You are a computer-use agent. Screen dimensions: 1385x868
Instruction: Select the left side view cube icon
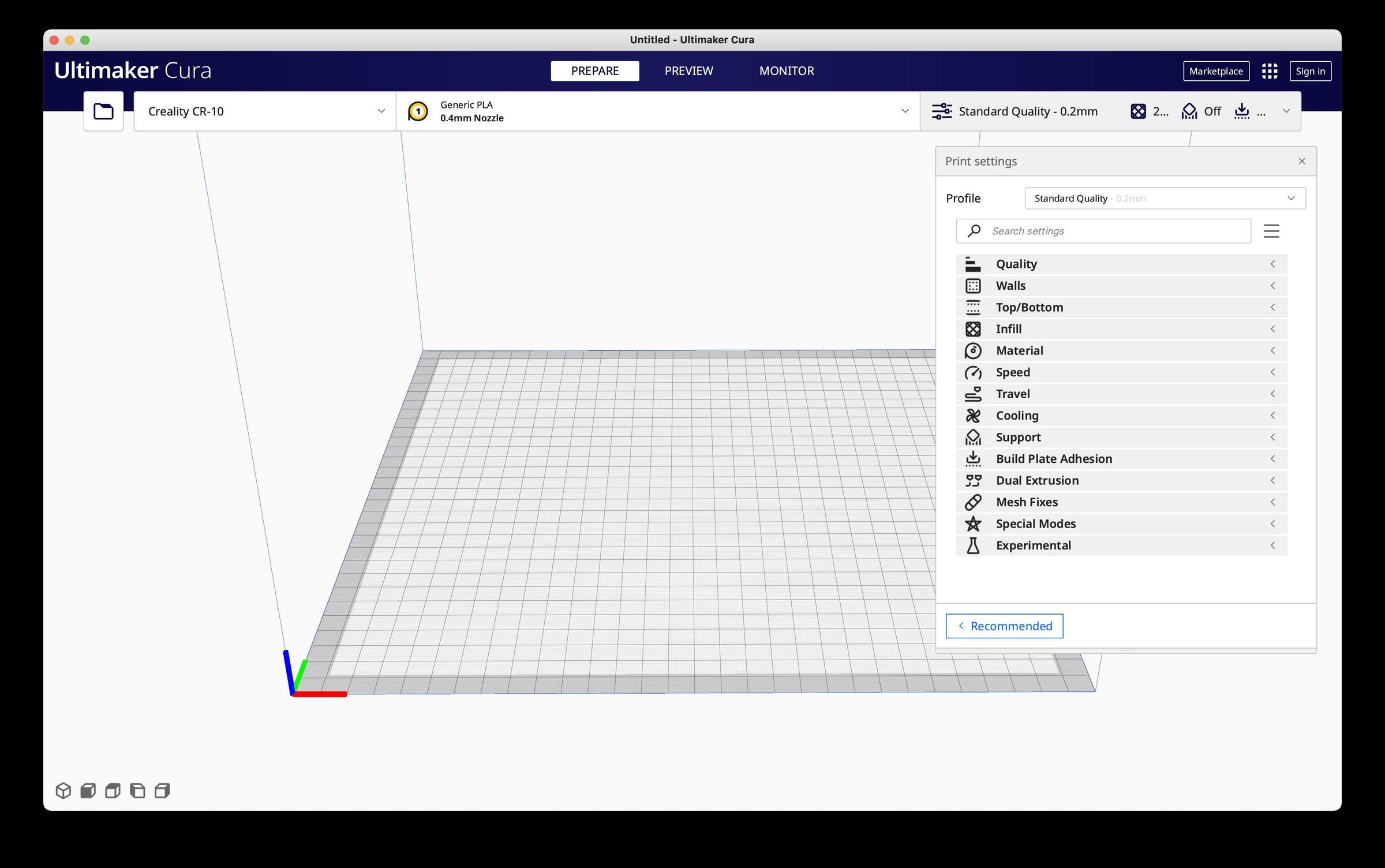click(137, 790)
